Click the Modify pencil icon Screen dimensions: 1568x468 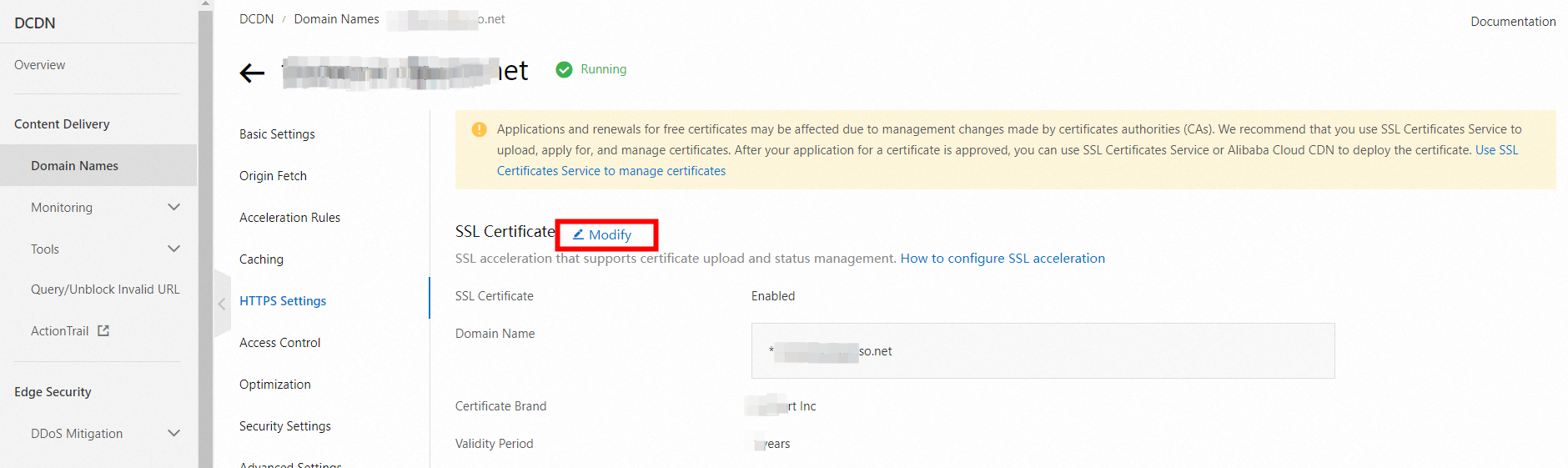click(578, 234)
